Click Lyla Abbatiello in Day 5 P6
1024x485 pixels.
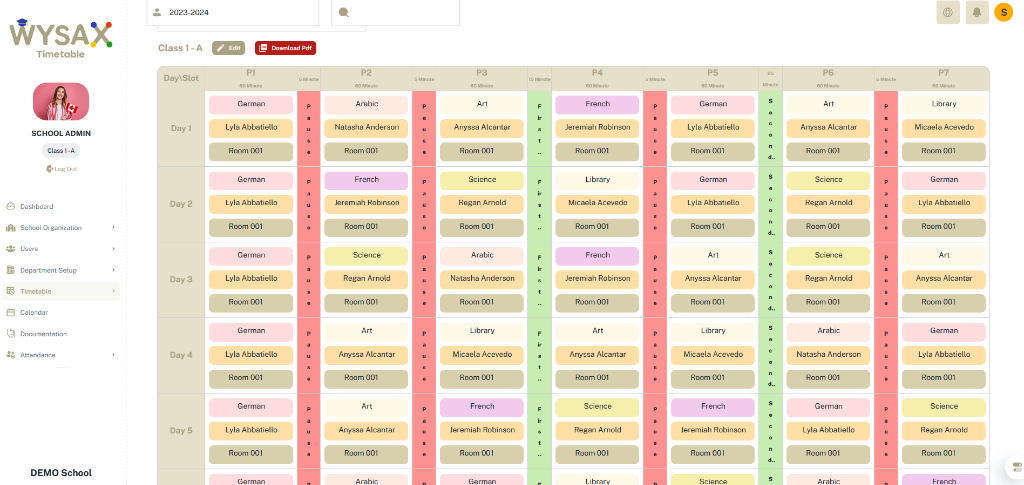[x=828, y=431]
